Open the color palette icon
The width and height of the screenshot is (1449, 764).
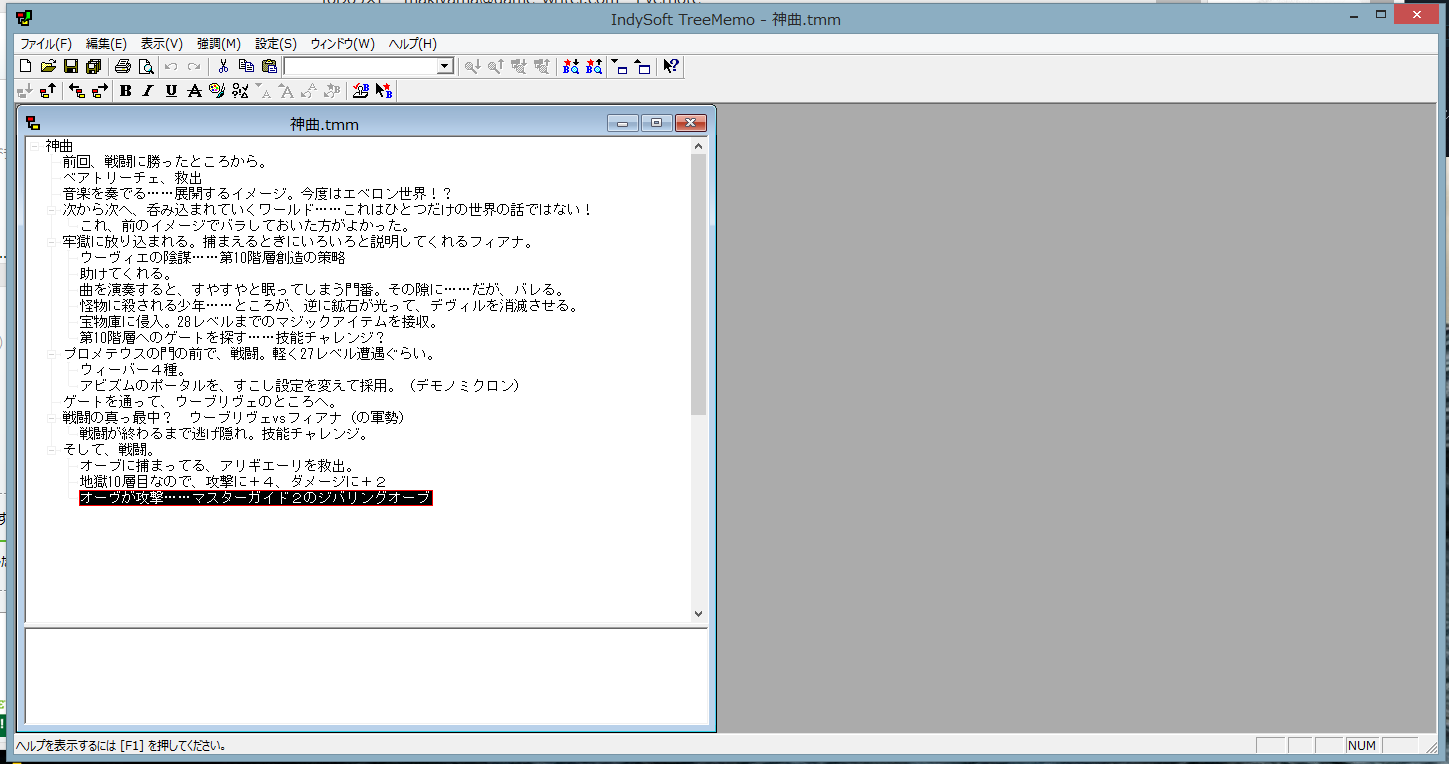click(217, 91)
